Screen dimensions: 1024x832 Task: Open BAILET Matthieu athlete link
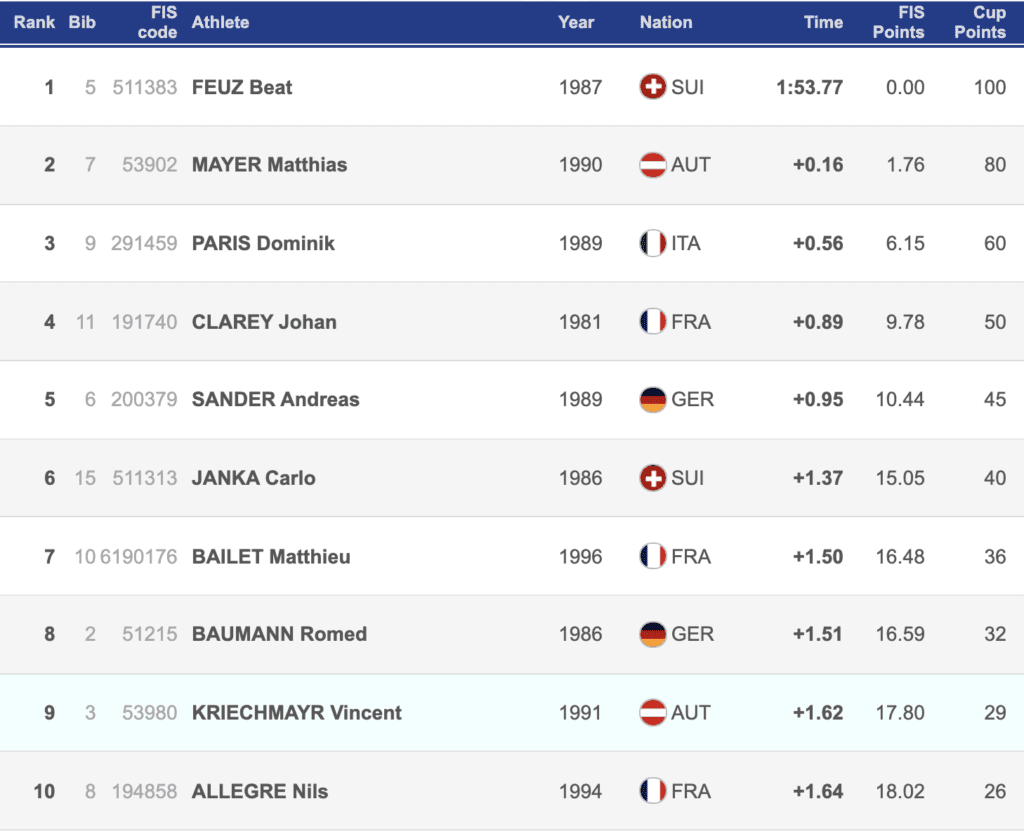pyautogui.click(x=271, y=556)
